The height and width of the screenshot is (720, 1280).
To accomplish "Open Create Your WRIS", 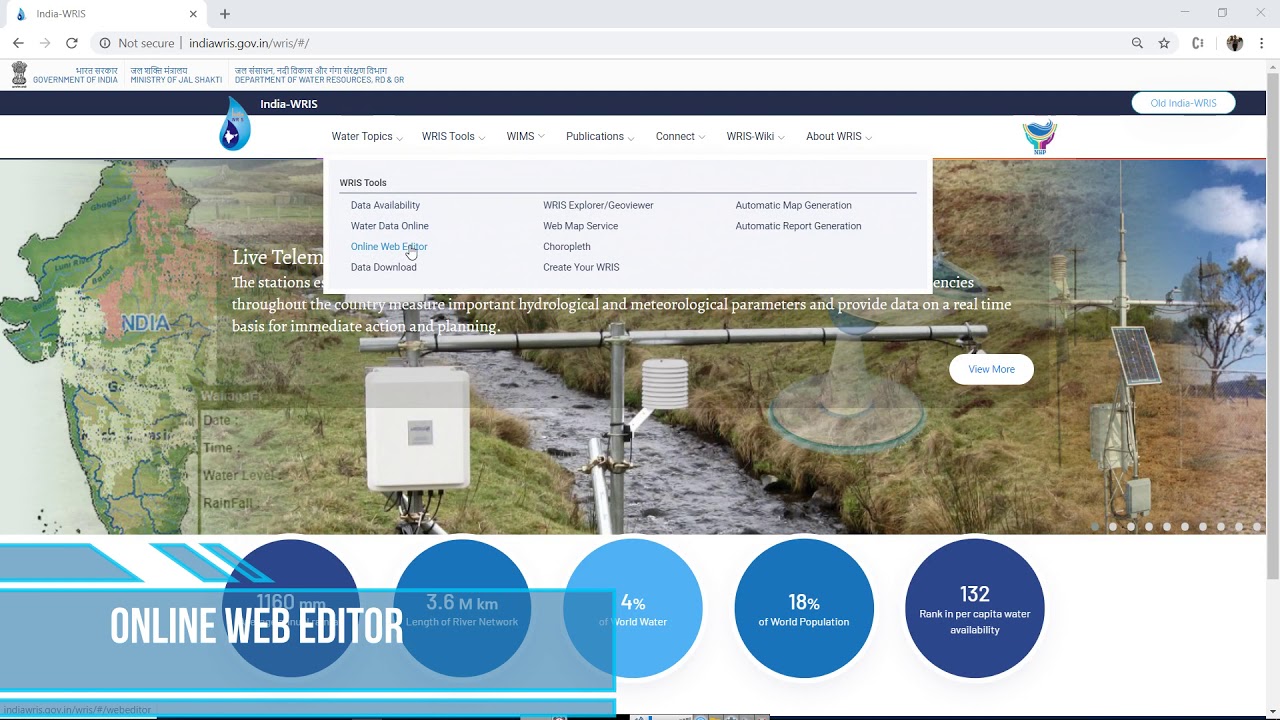I will click(x=581, y=268).
